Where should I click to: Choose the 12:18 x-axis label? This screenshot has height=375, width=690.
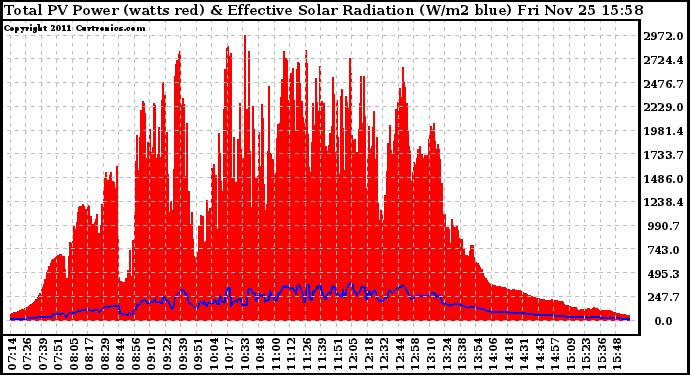click(x=369, y=353)
